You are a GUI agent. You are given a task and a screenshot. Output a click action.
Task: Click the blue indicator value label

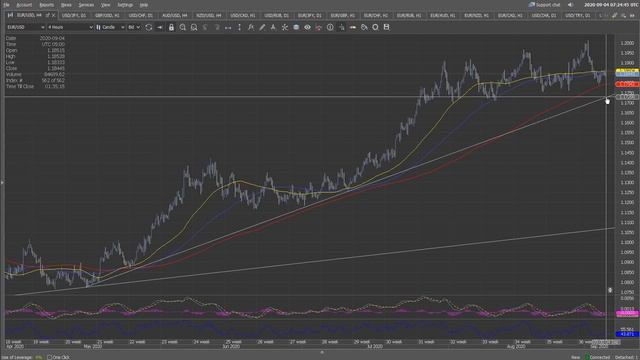click(x=627, y=334)
